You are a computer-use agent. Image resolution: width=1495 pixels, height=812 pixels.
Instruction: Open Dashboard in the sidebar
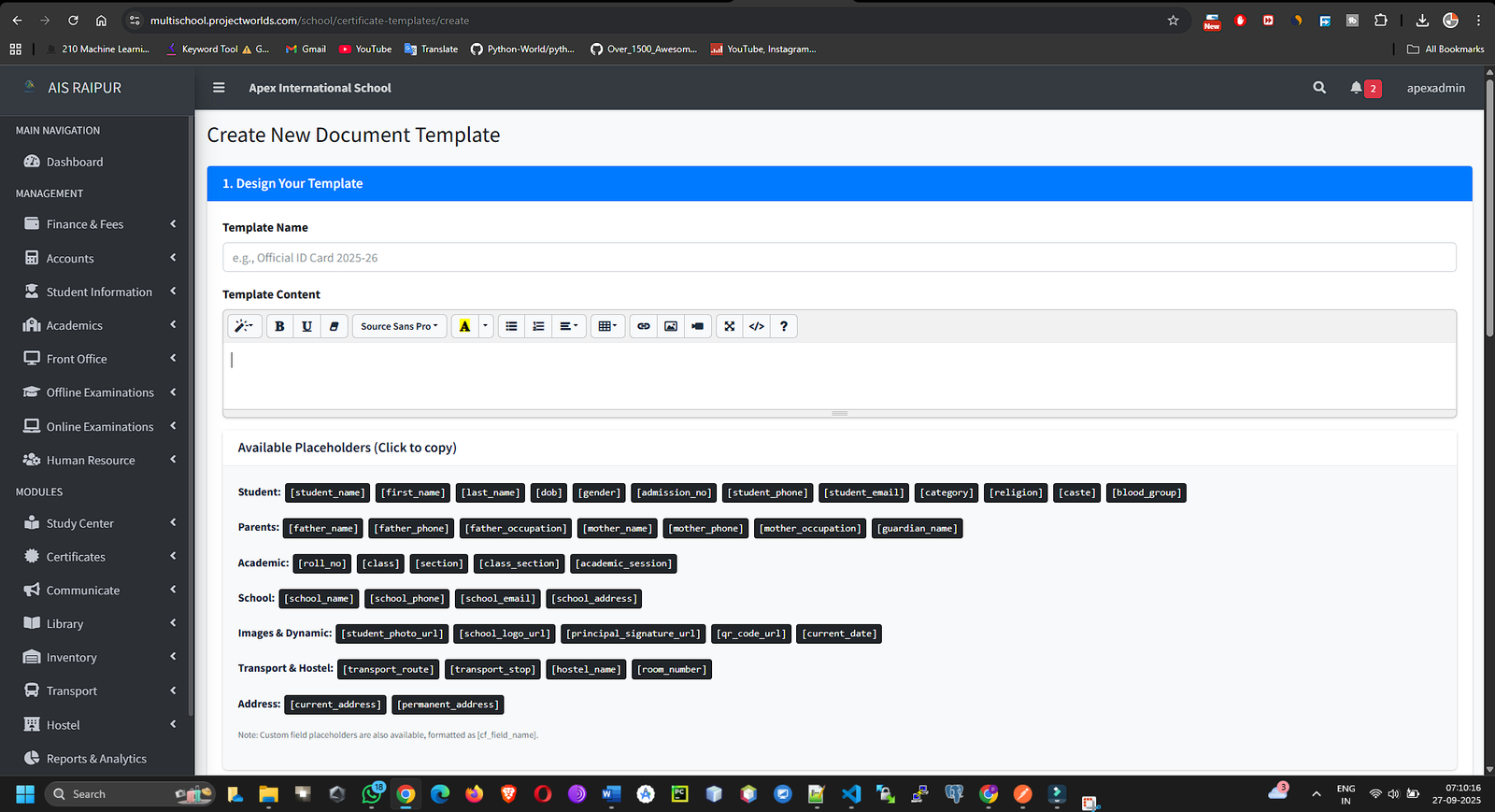pyautogui.click(x=75, y=162)
